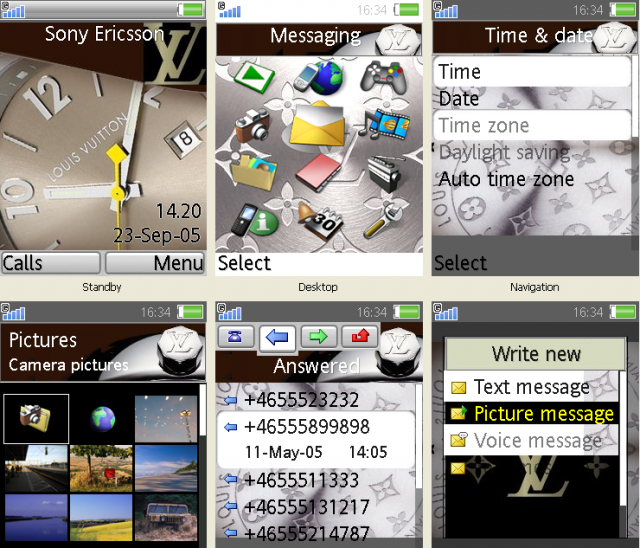Switch to the Answered blue arrow tab
The image size is (640, 548).
pos(277,338)
